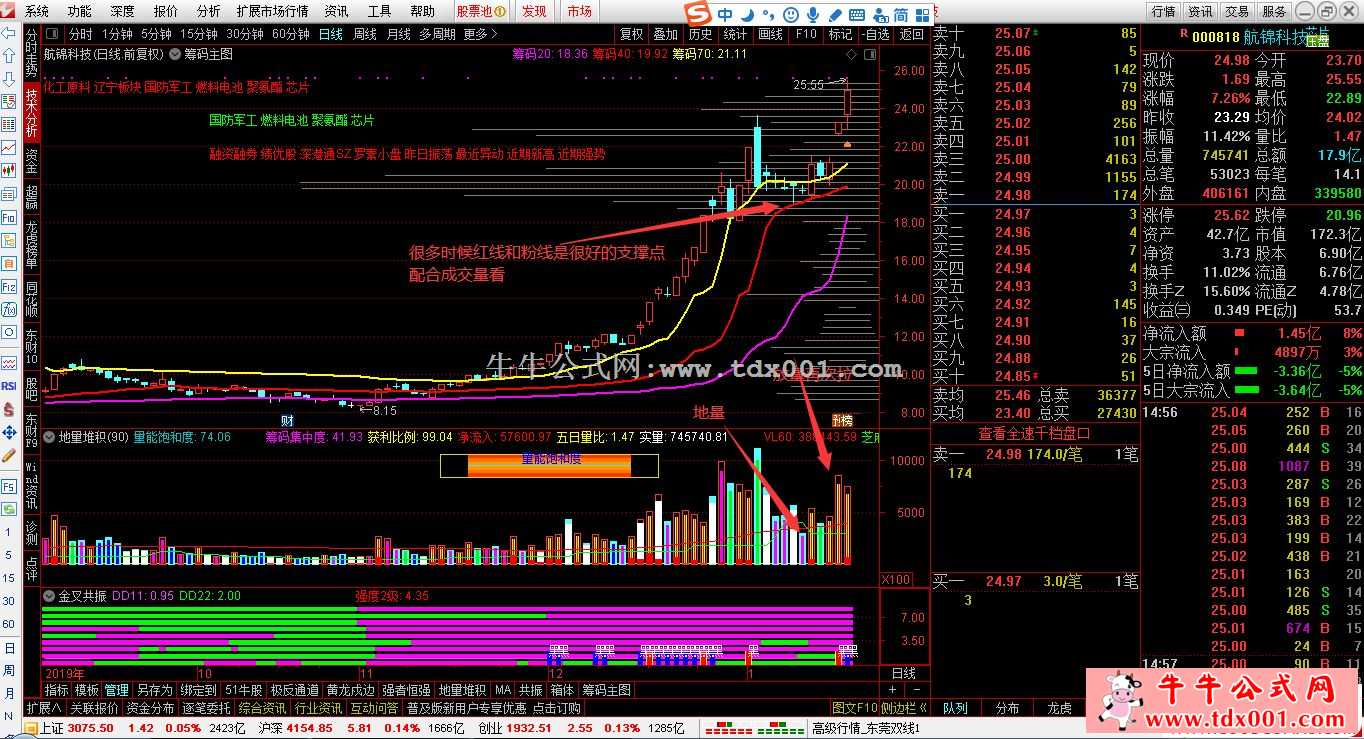Click the stock code 000818 航锦科技

pyautogui.click(x=1249, y=36)
